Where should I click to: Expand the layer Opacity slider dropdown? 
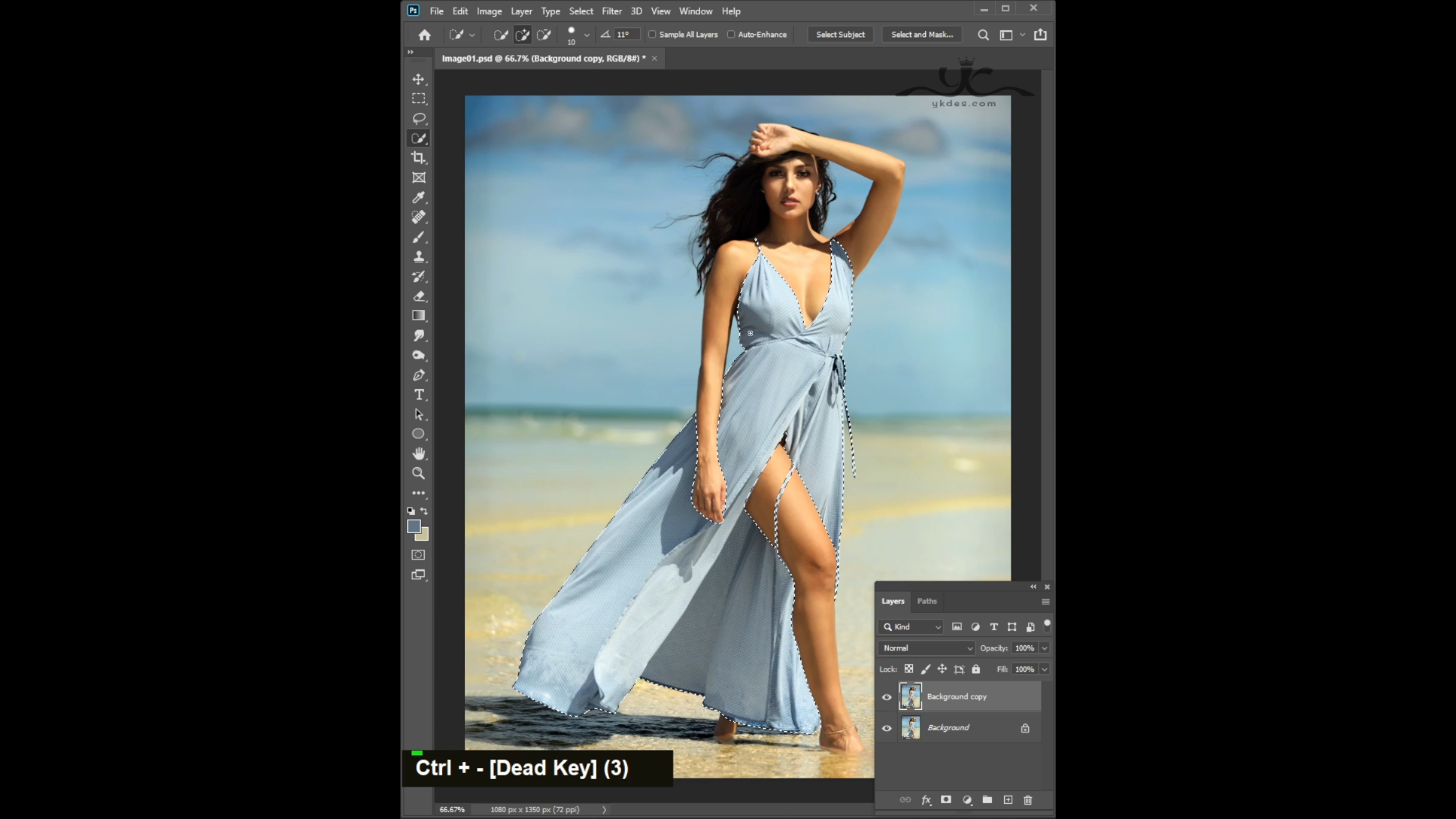(x=1044, y=648)
